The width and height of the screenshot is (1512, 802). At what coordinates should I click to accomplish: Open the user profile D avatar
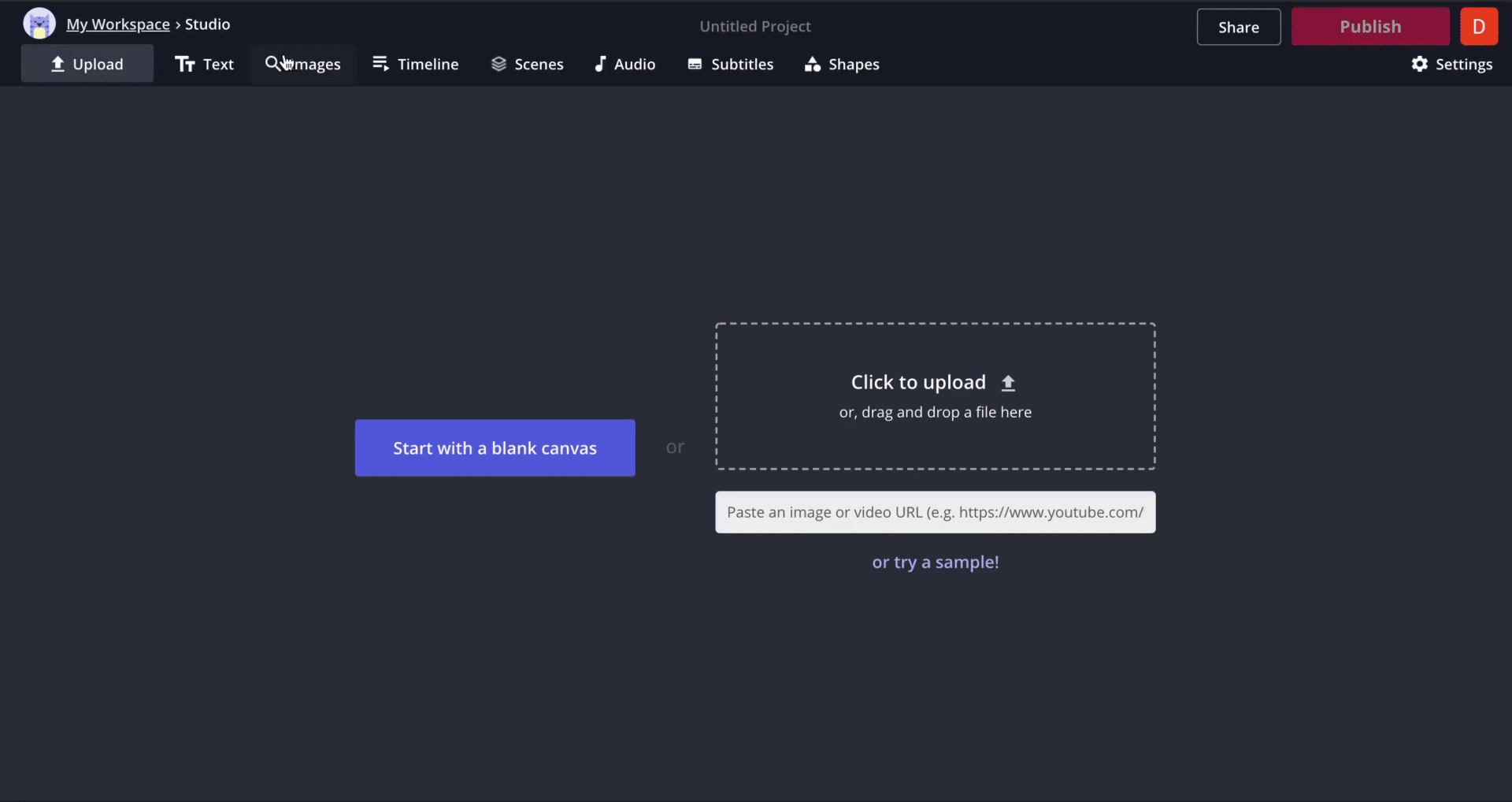point(1478,27)
